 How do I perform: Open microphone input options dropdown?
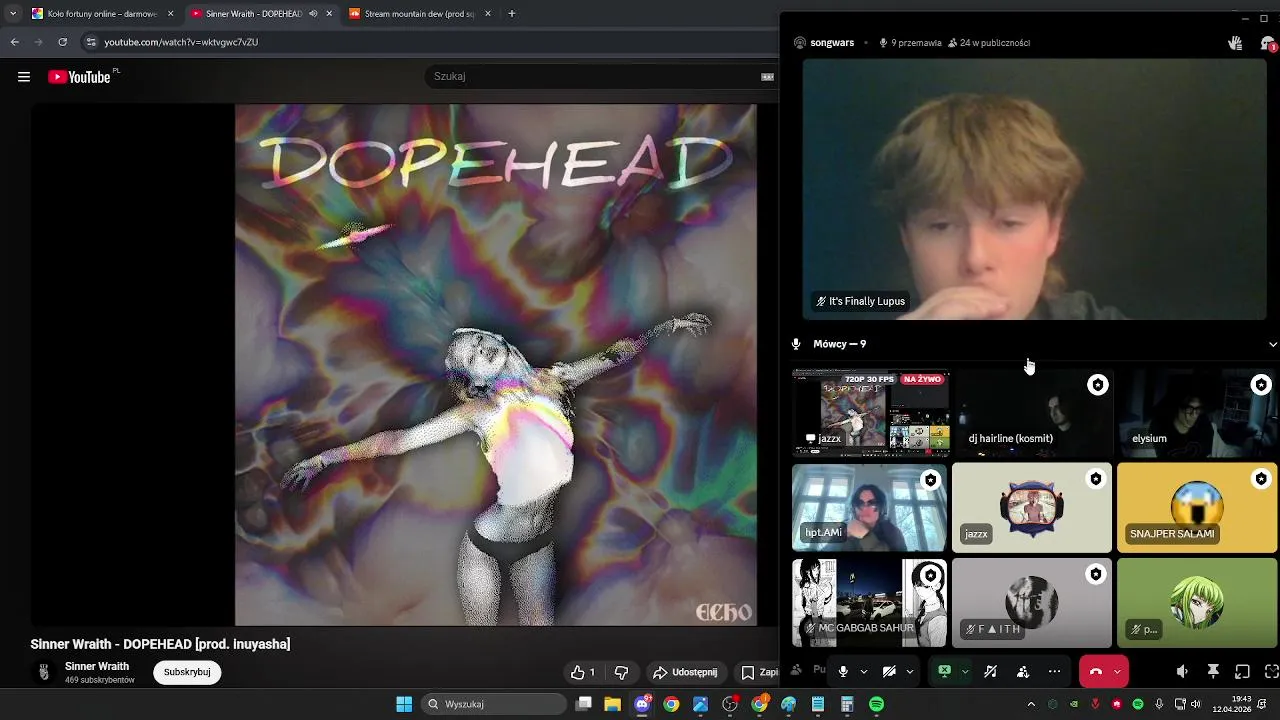tap(864, 672)
